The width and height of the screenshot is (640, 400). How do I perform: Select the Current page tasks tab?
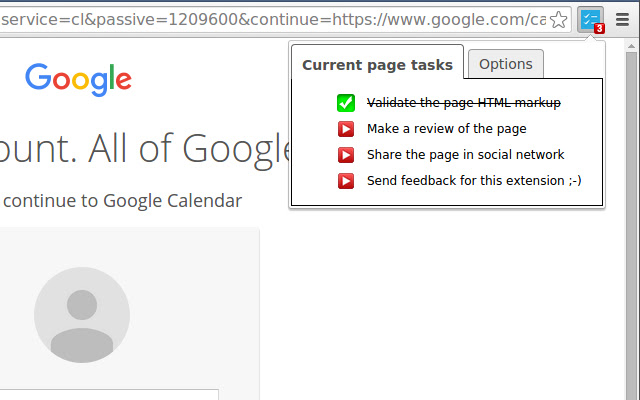click(377, 65)
